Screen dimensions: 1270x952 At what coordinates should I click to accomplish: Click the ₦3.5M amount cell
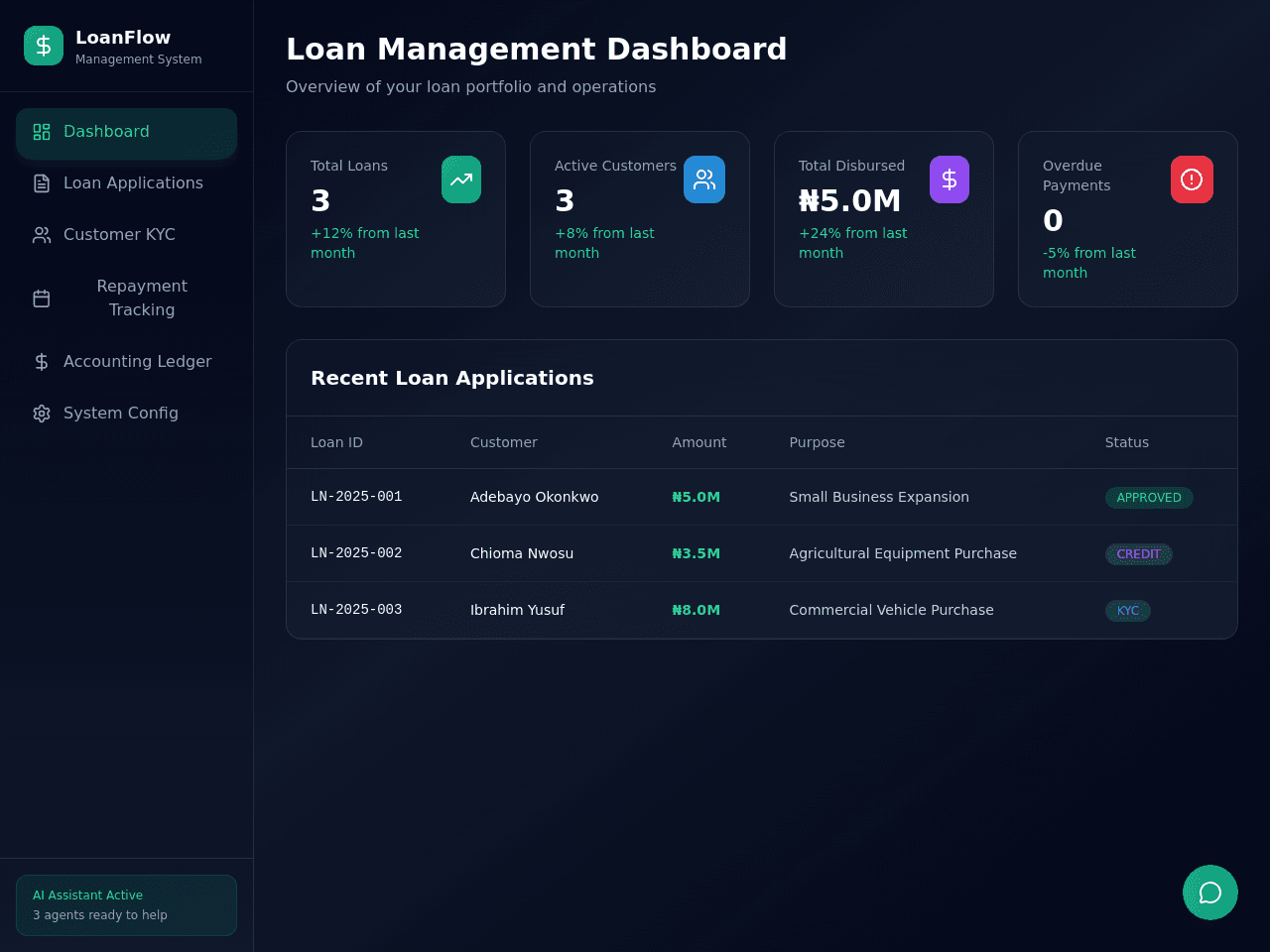point(696,553)
